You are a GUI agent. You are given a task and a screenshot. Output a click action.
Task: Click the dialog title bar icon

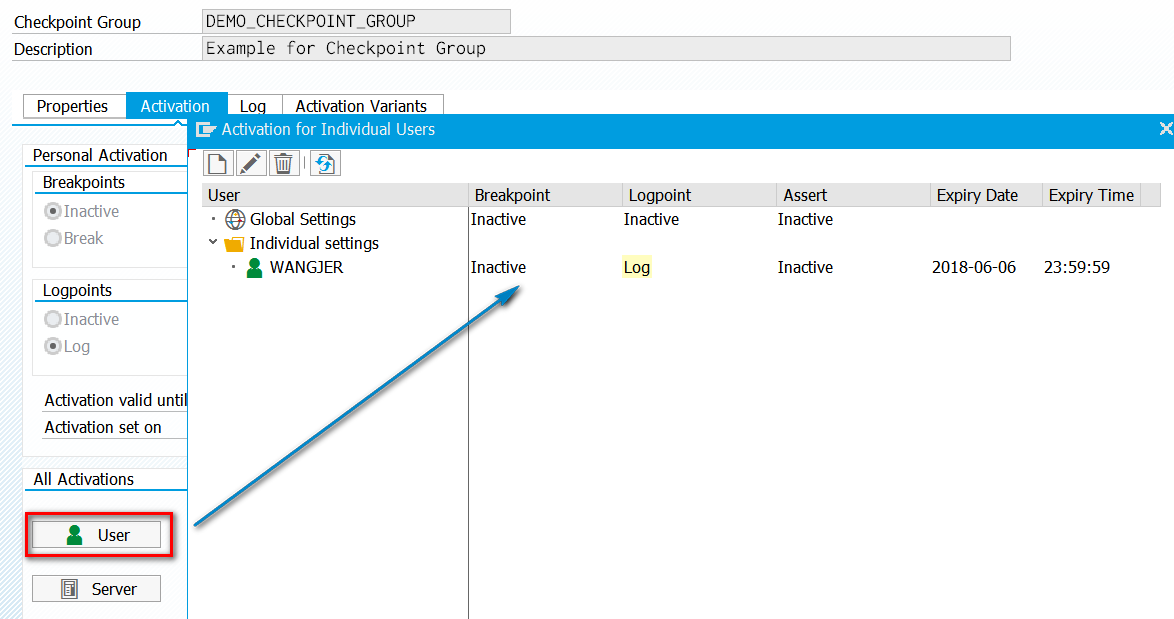click(x=206, y=129)
